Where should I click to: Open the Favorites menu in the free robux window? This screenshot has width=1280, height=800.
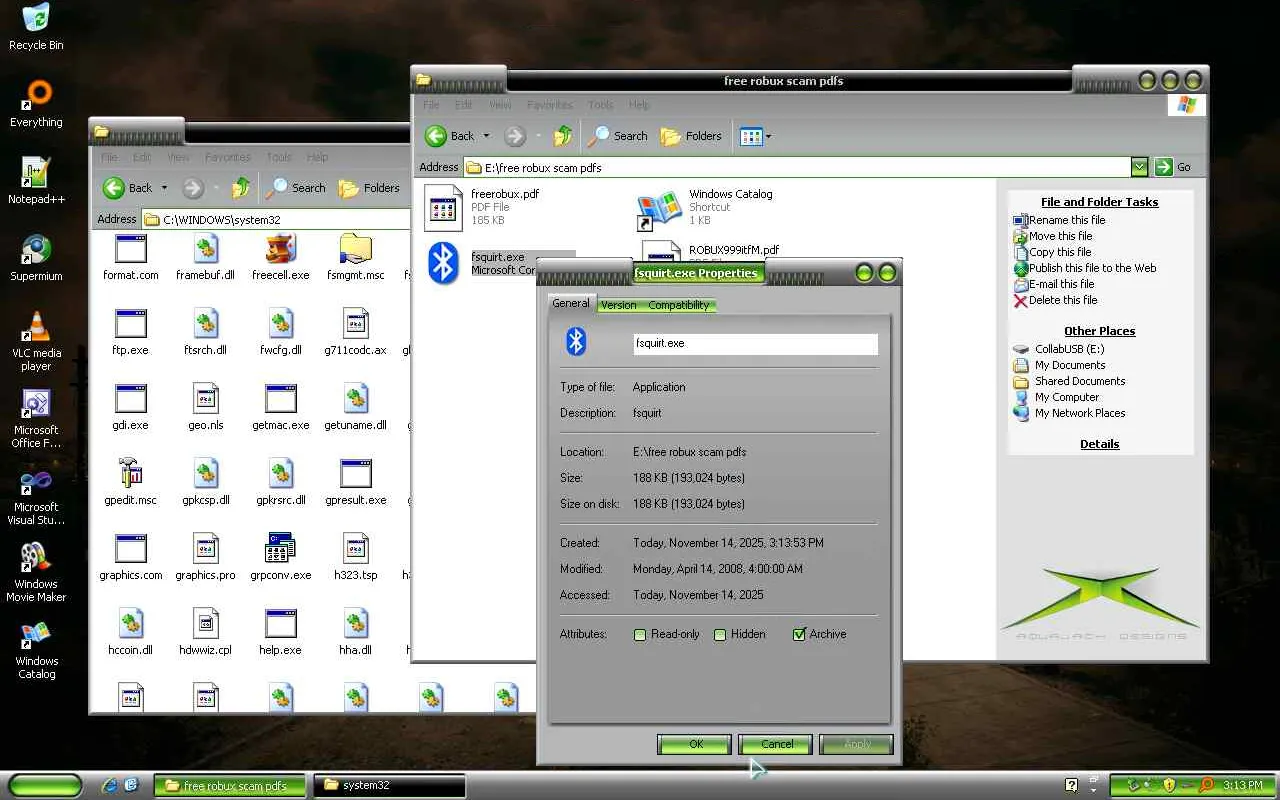click(550, 105)
